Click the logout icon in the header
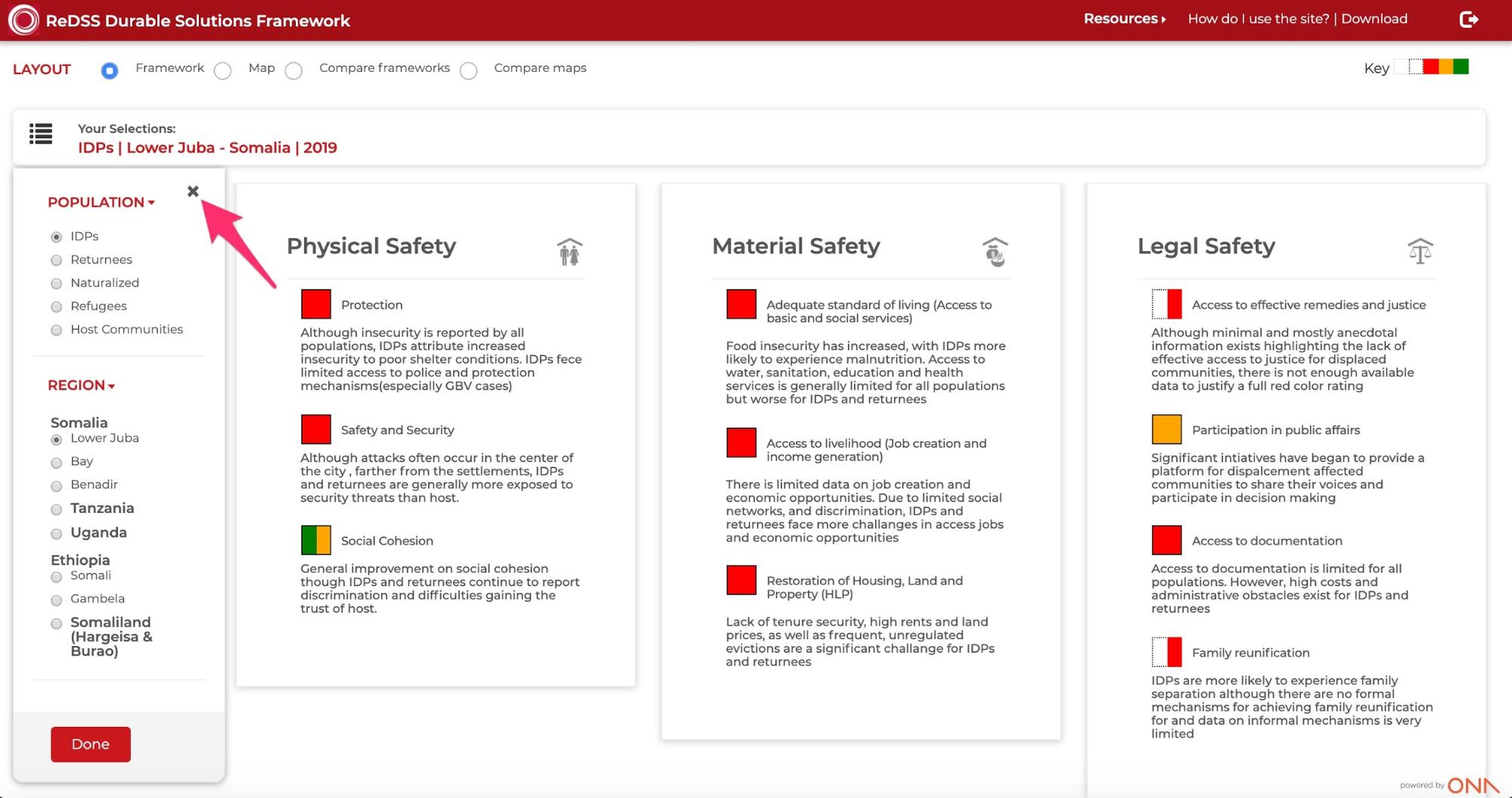The image size is (1512, 798). click(x=1468, y=20)
